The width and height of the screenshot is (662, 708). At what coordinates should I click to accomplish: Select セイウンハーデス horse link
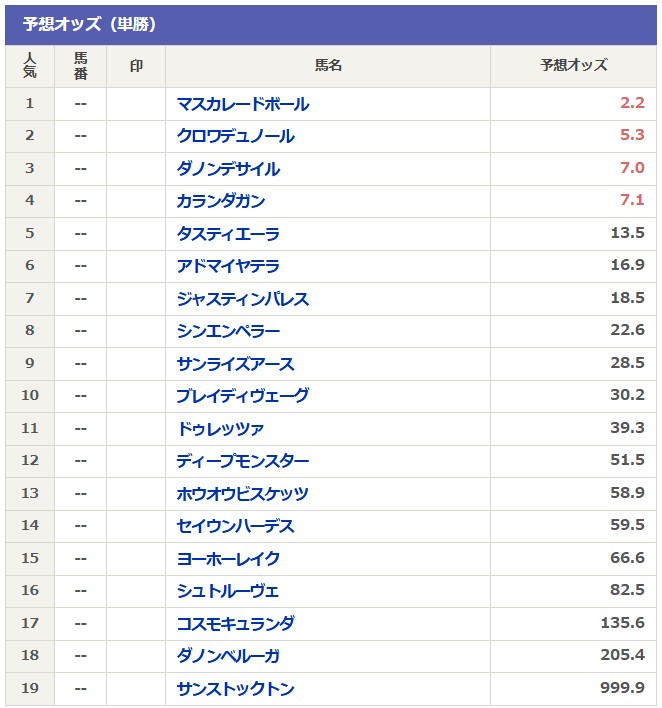click(236, 526)
